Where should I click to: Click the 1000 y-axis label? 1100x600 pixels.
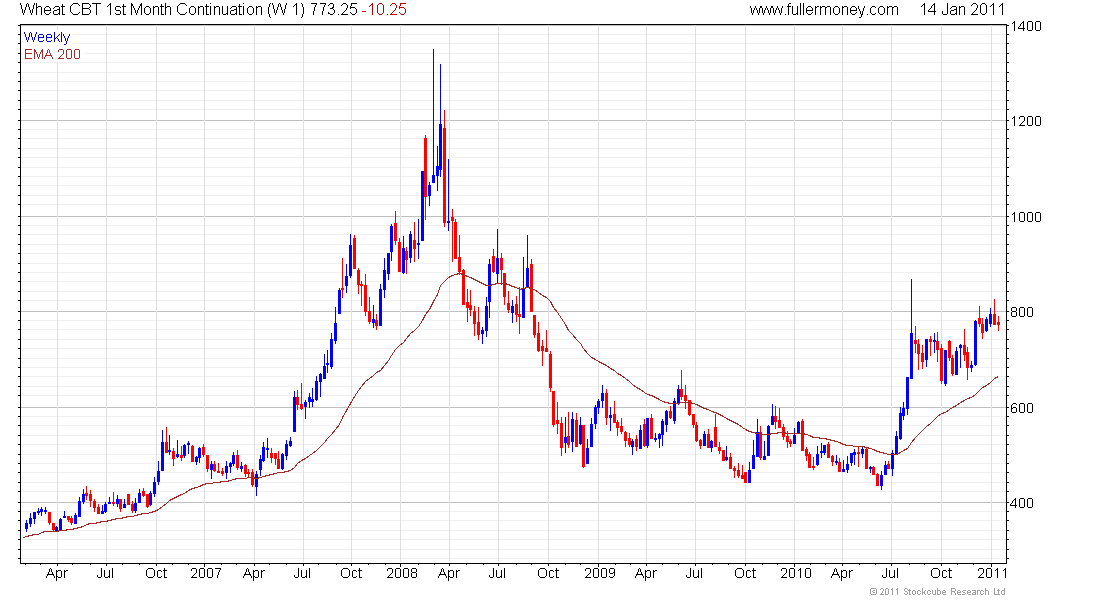coord(1026,217)
